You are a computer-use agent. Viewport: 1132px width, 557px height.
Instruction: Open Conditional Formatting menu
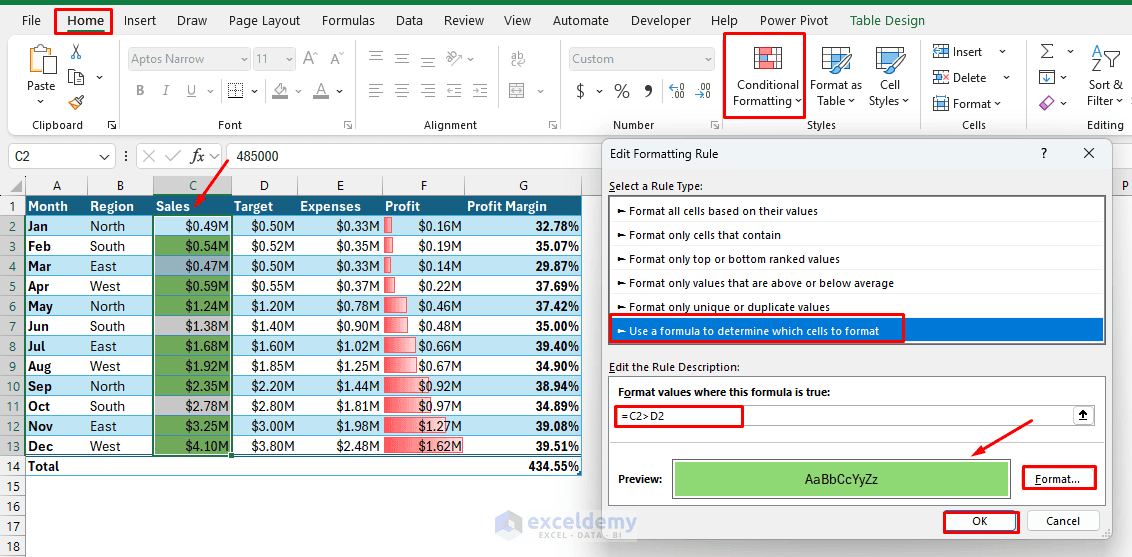click(x=765, y=77)
